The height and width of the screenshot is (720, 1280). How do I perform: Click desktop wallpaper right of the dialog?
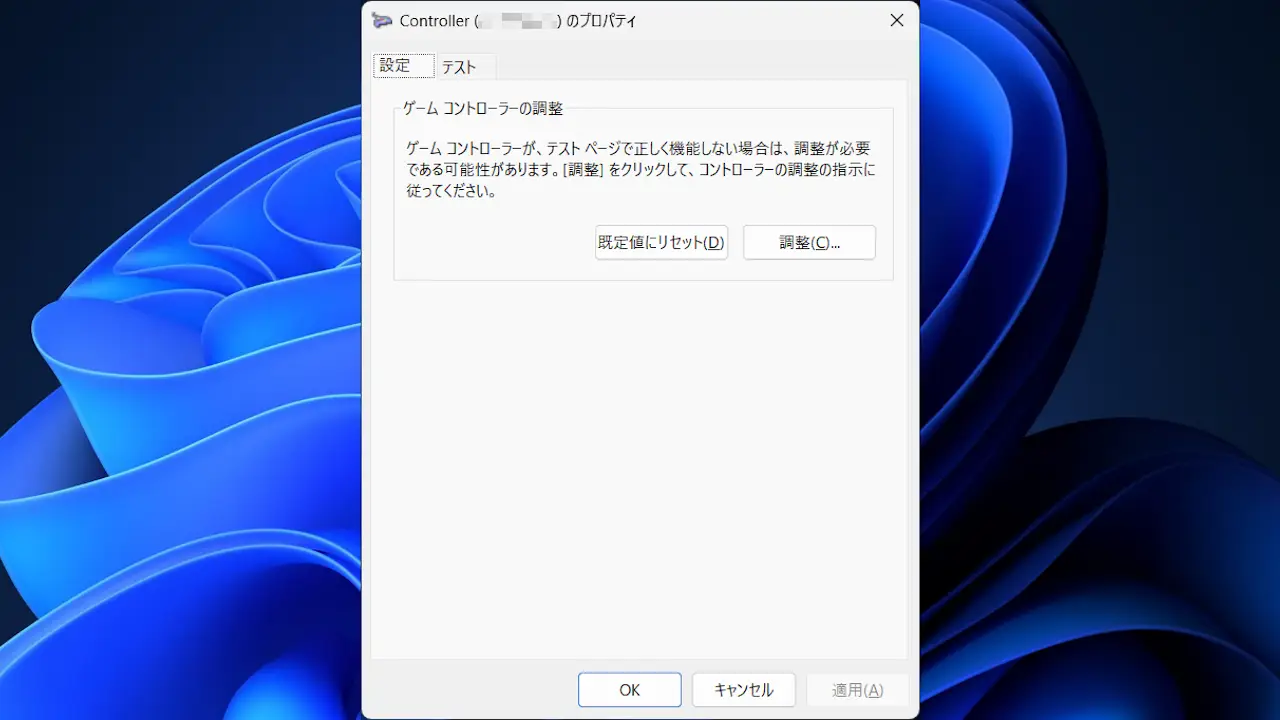coord(1100,360)
